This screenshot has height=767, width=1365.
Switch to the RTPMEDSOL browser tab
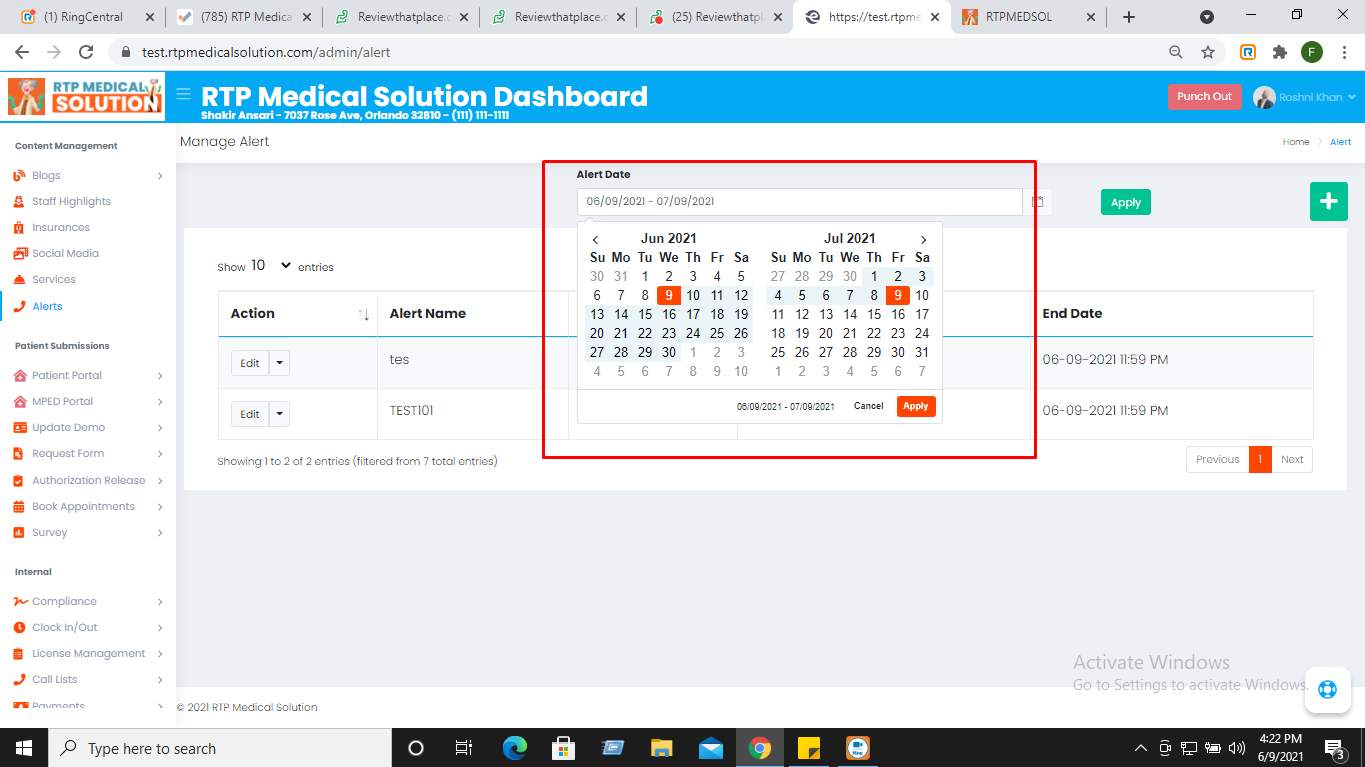[1027, 17]
